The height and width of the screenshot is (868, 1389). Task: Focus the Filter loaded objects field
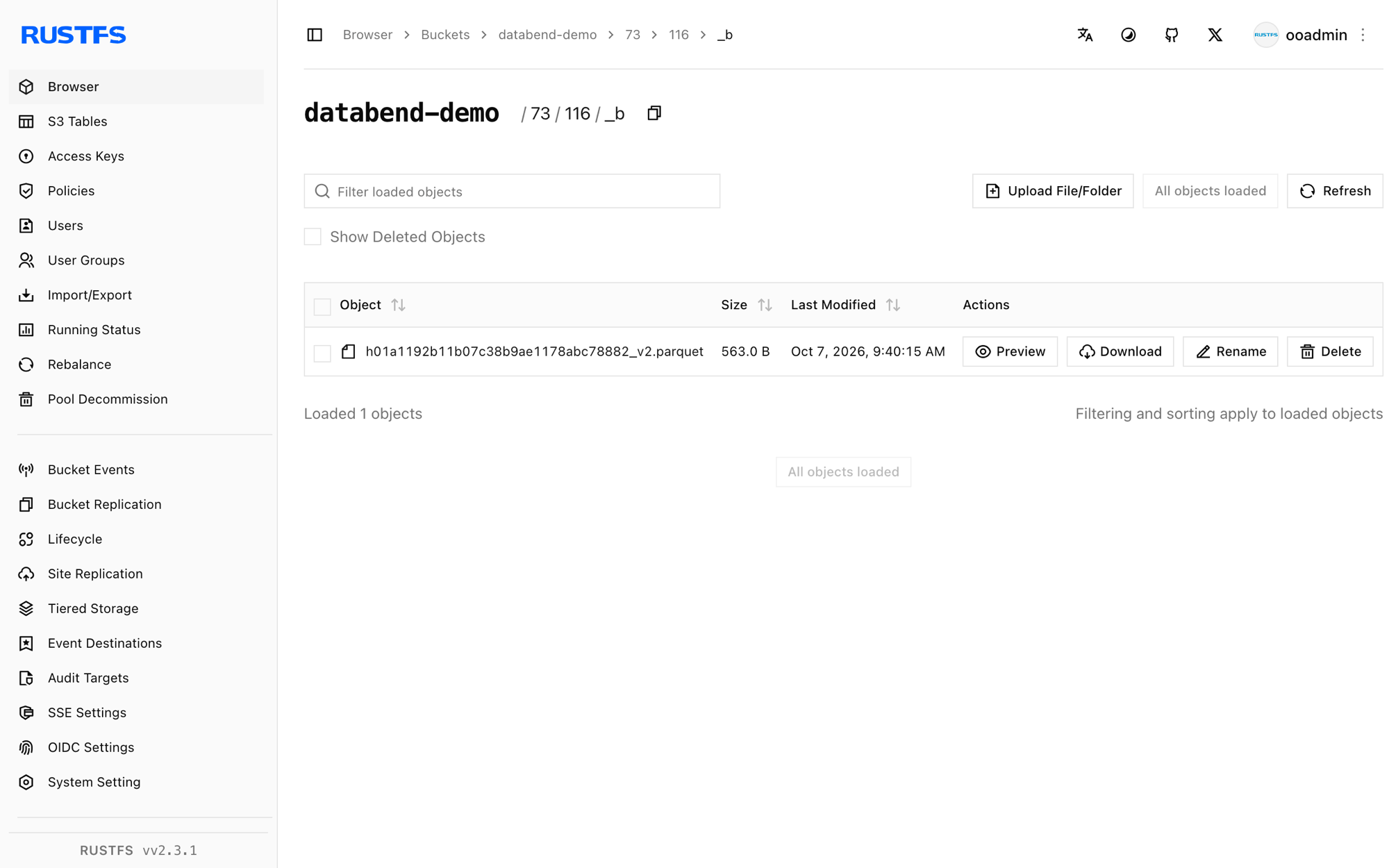(x=512, y=191)
